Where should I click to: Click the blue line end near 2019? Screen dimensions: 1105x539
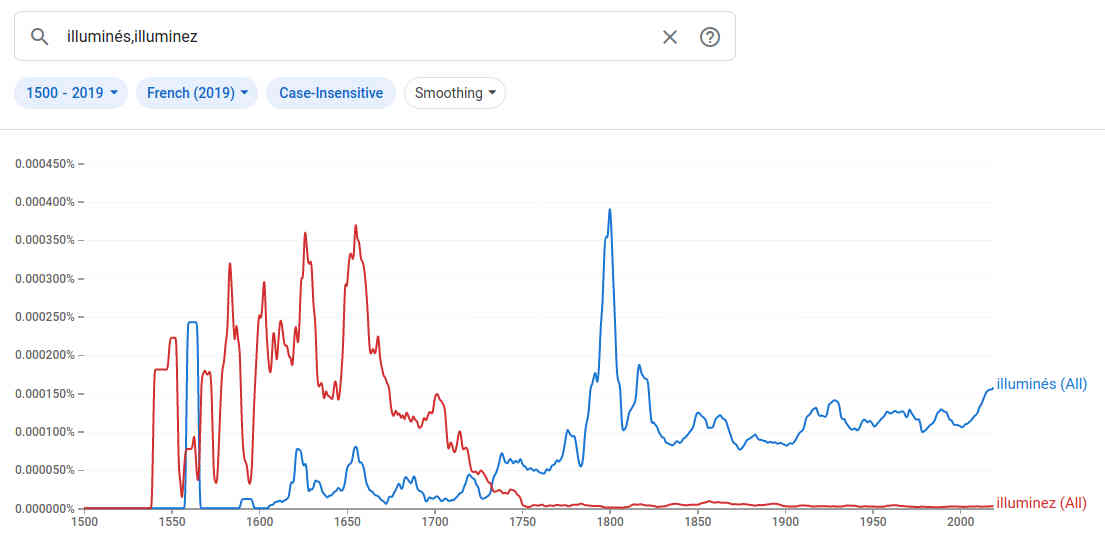[991, 388]
